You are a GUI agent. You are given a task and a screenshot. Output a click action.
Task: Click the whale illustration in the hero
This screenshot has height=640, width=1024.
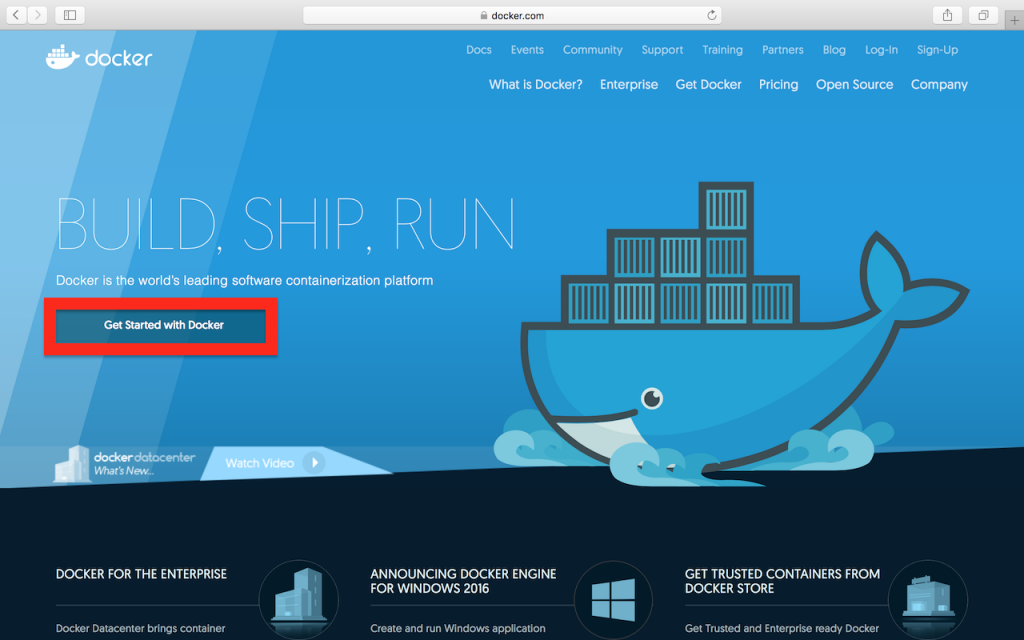point(731,336)
